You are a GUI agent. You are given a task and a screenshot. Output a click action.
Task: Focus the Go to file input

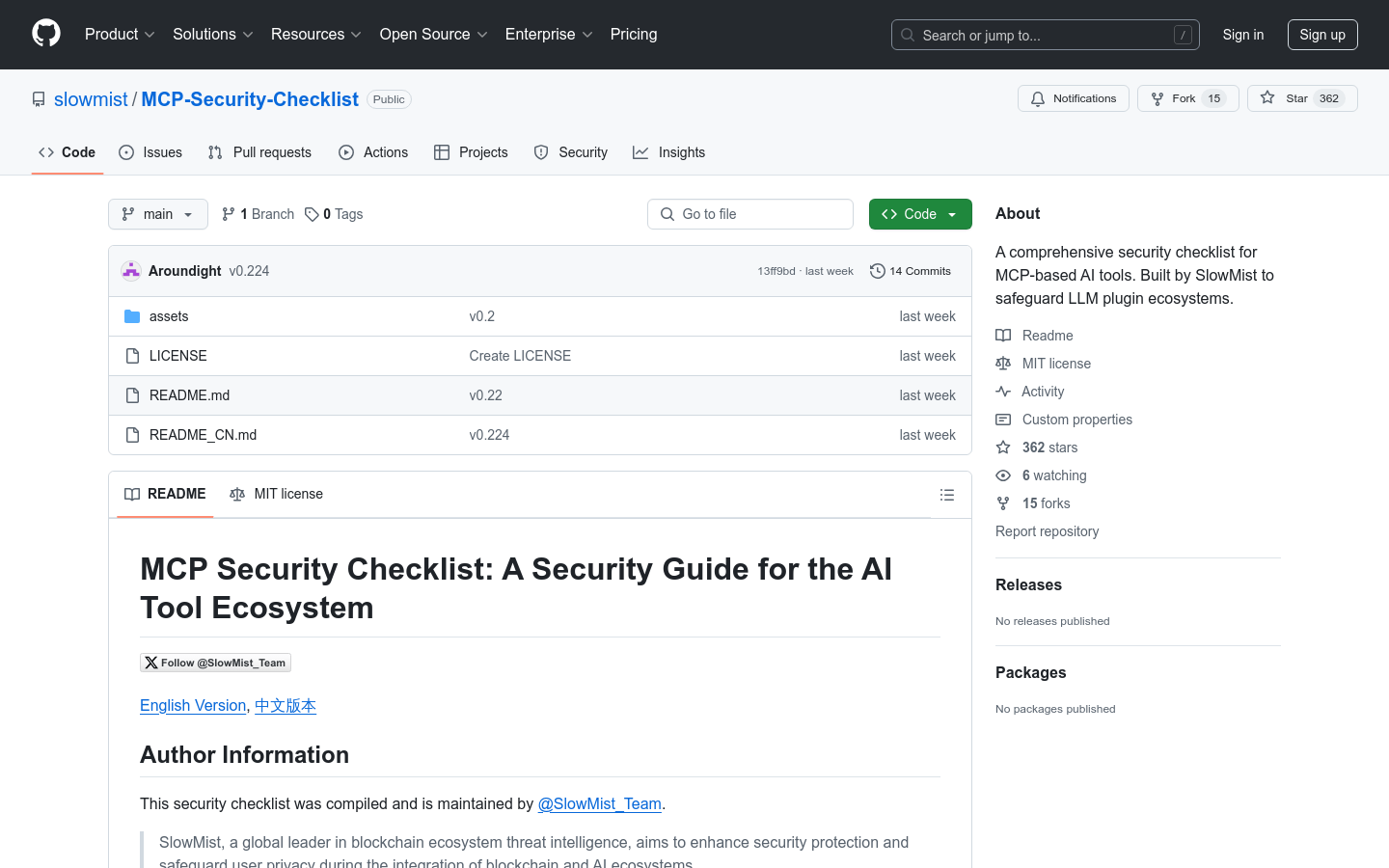pos(750,214)
